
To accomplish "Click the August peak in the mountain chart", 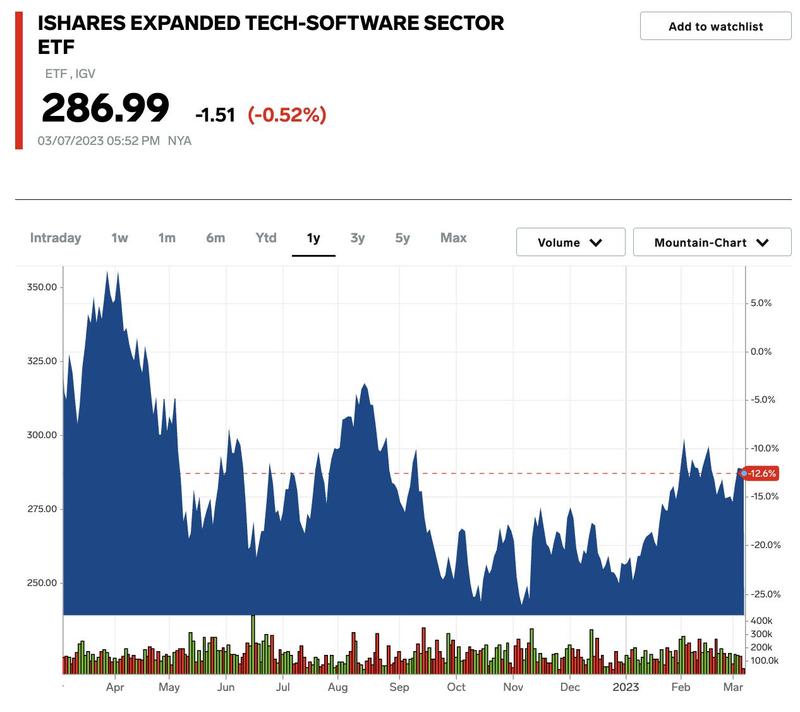I will click(364, 385).
